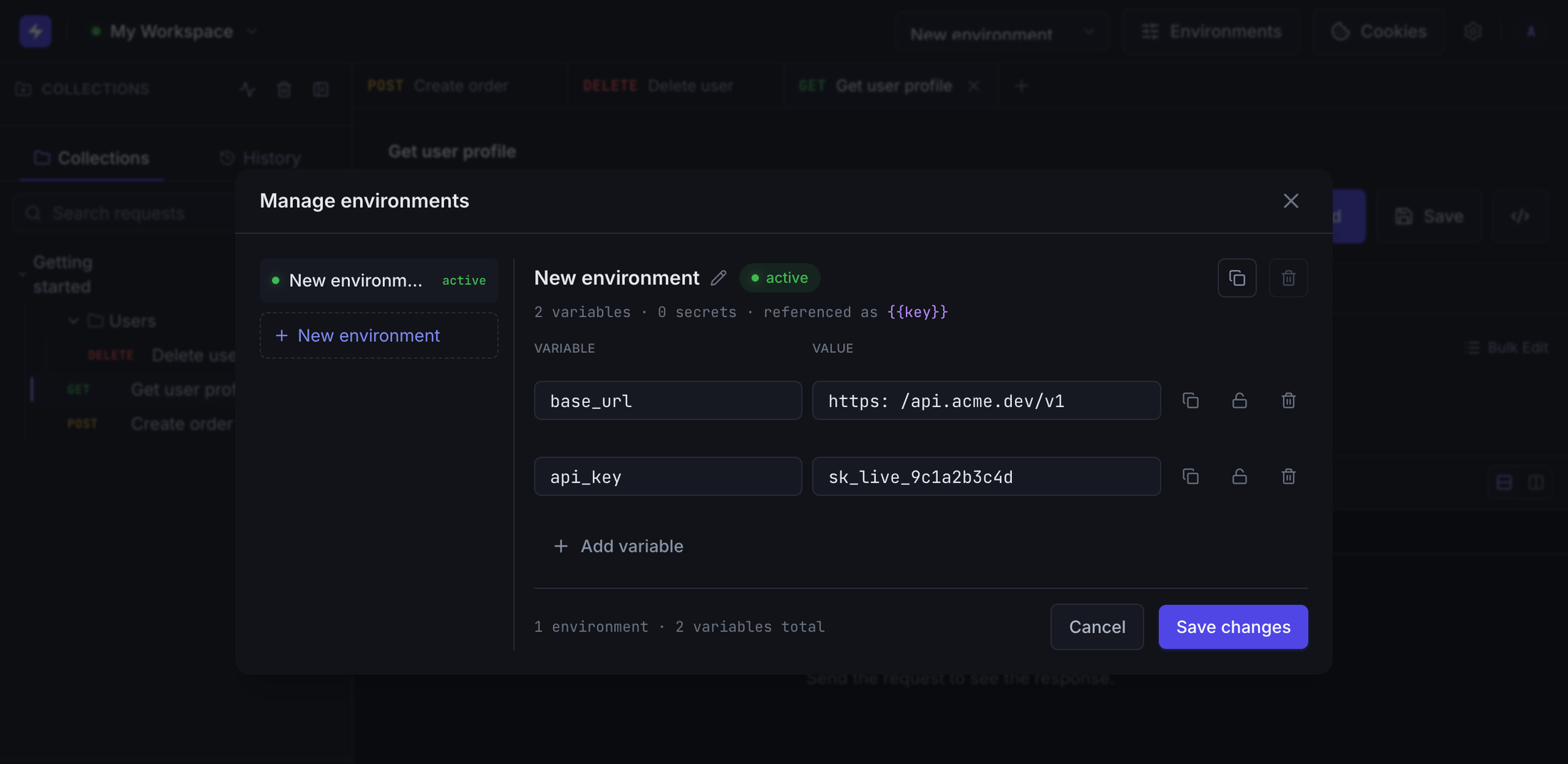This screenshot has width=1568, height=764.
Task: Edit the base_url value field
Action: click(x=986, y=401)
